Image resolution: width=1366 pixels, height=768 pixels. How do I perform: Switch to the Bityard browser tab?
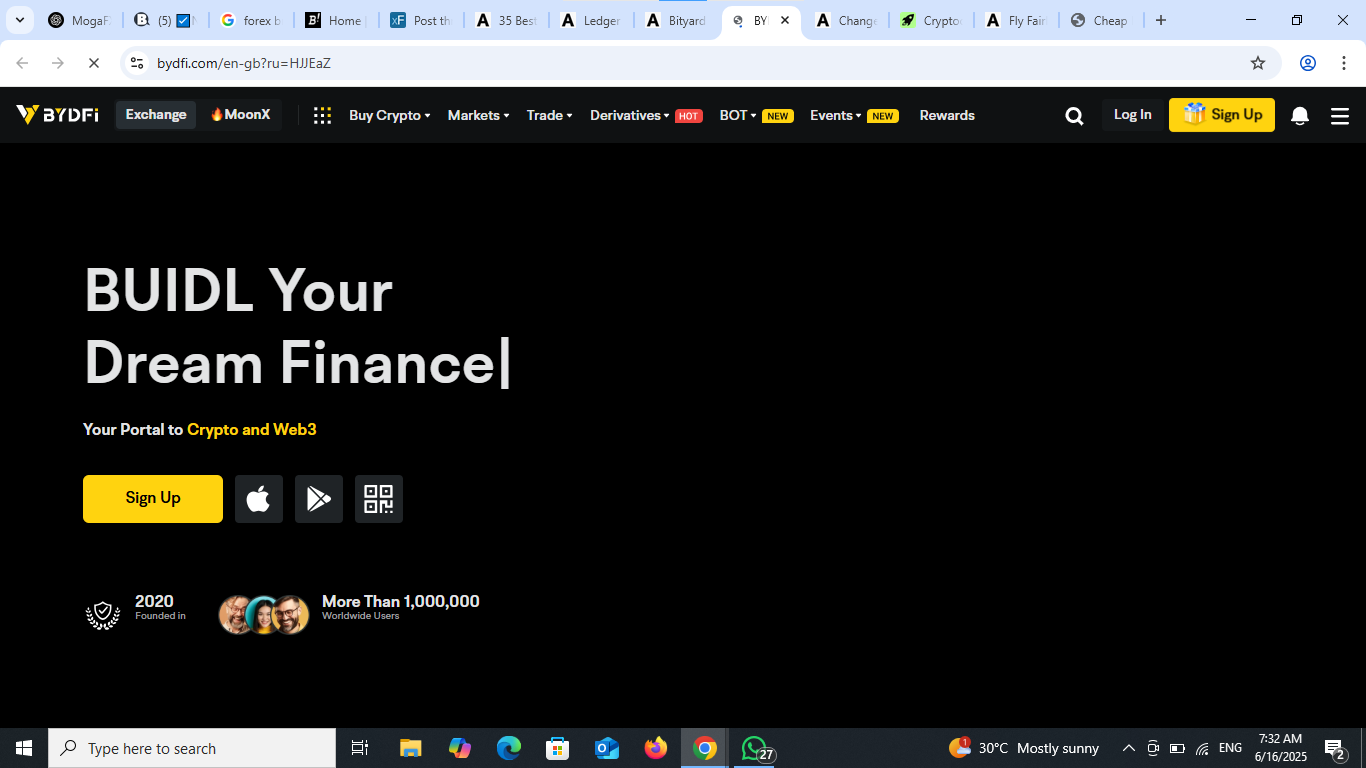click(x=677, y=20)
